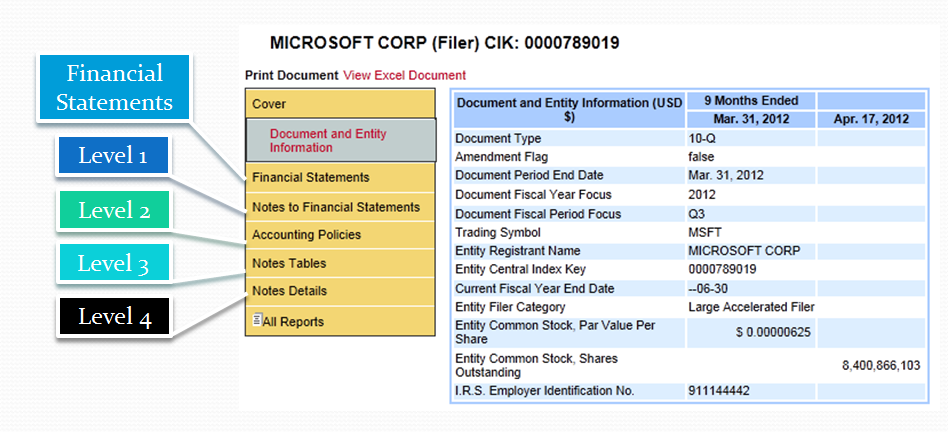Open the Notes Tables section

(x=289, y=263)
